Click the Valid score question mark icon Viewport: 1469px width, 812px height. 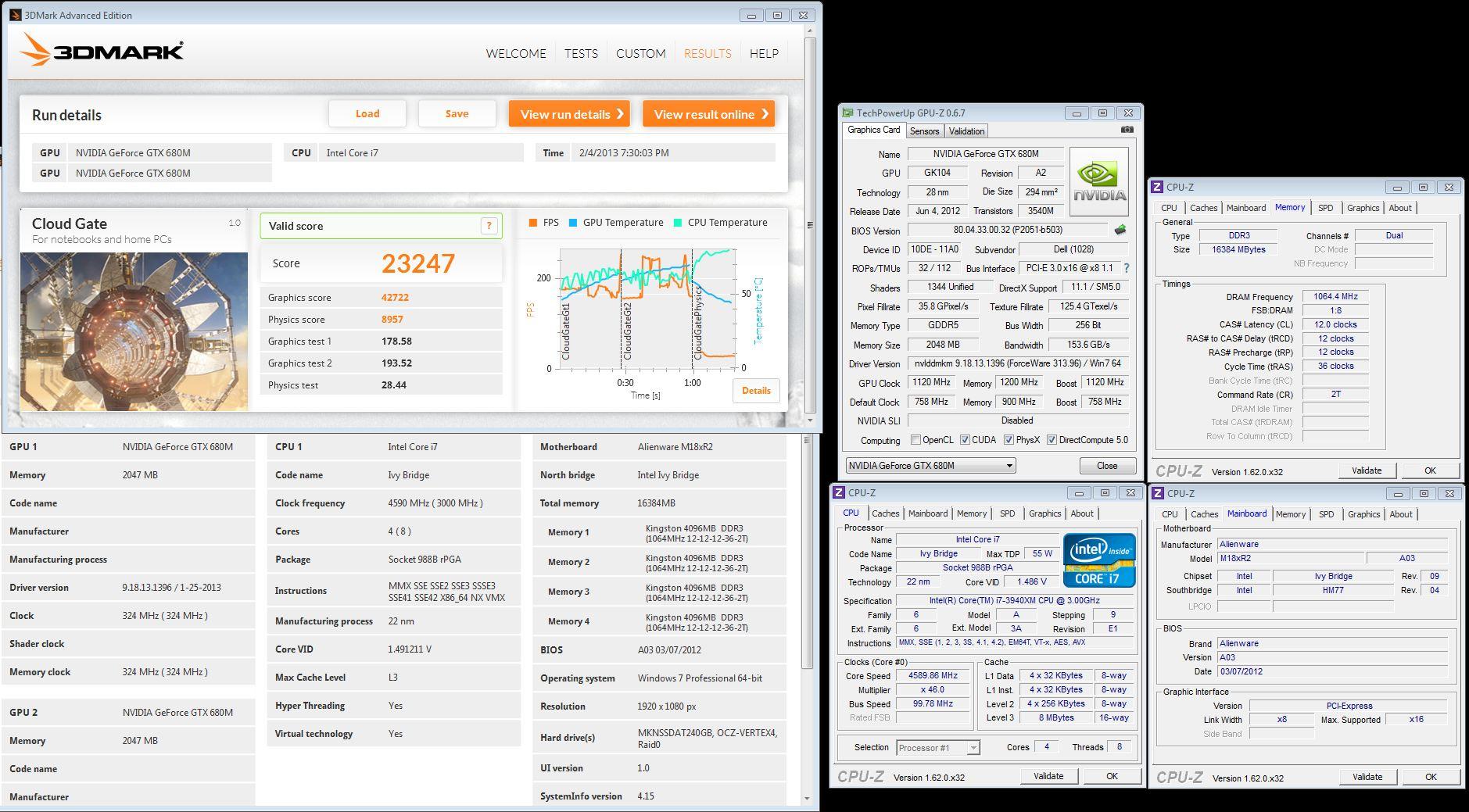489,226
